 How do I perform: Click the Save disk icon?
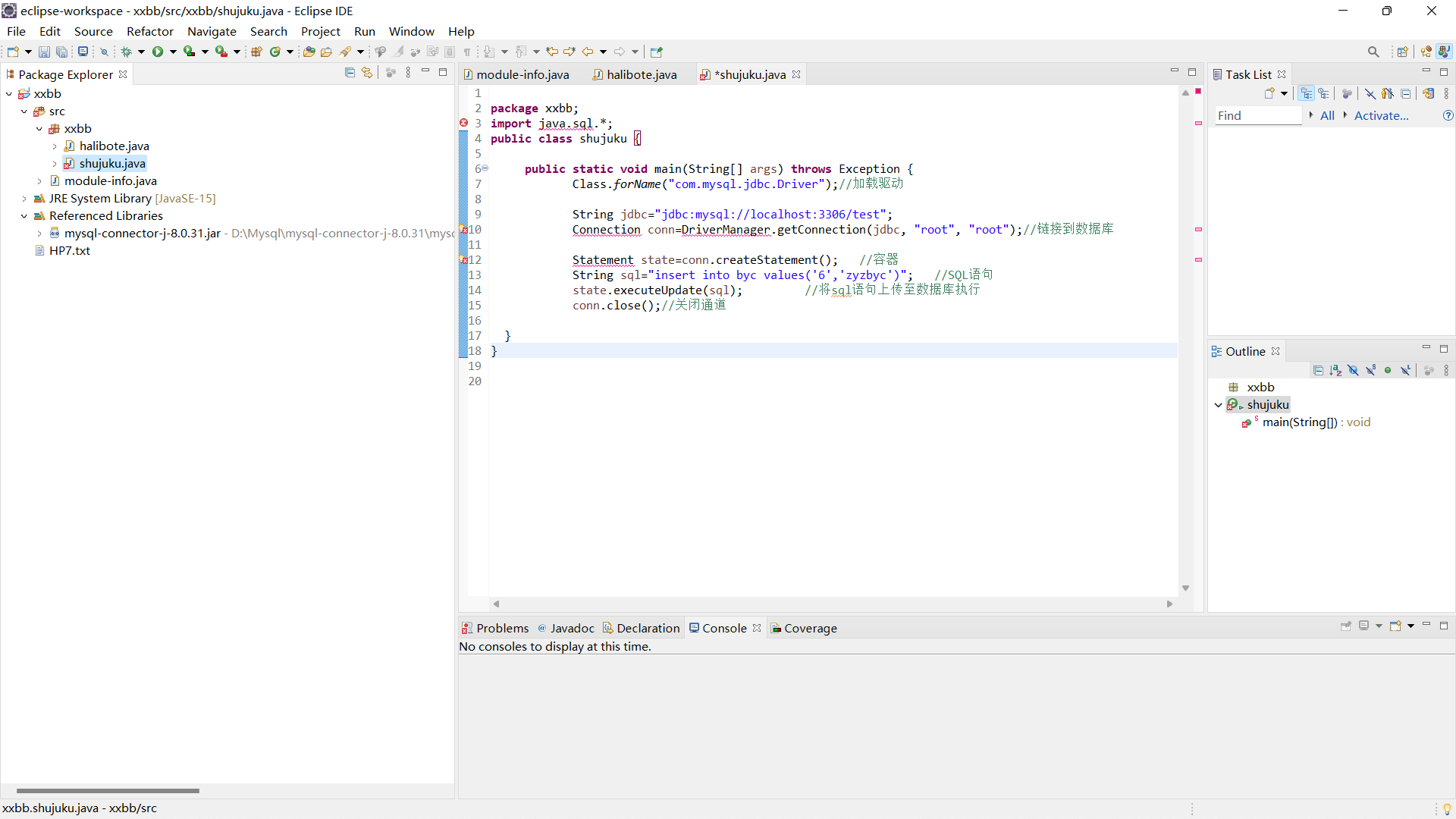click(x=44, y=52)
